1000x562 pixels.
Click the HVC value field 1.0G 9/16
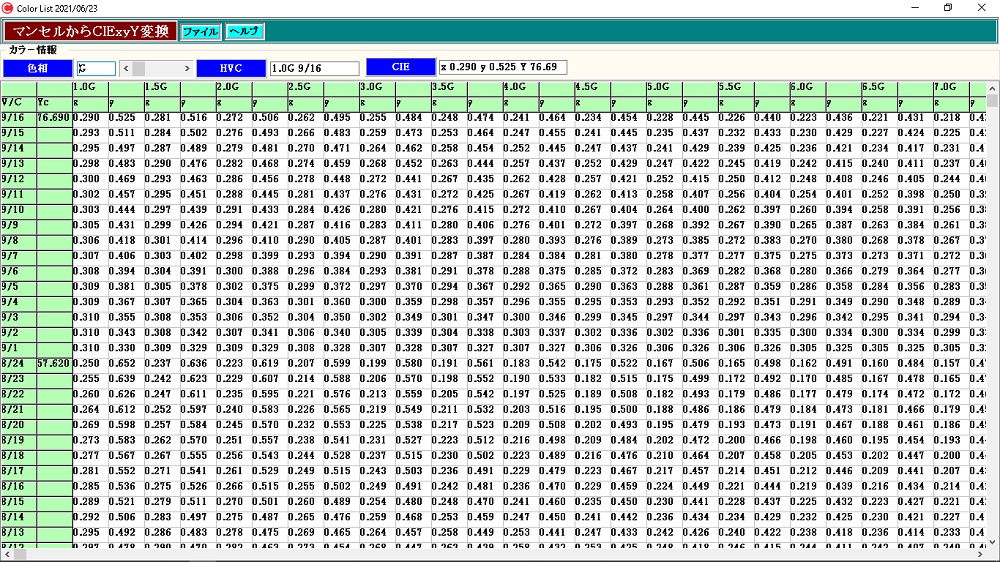pos(314,68)
